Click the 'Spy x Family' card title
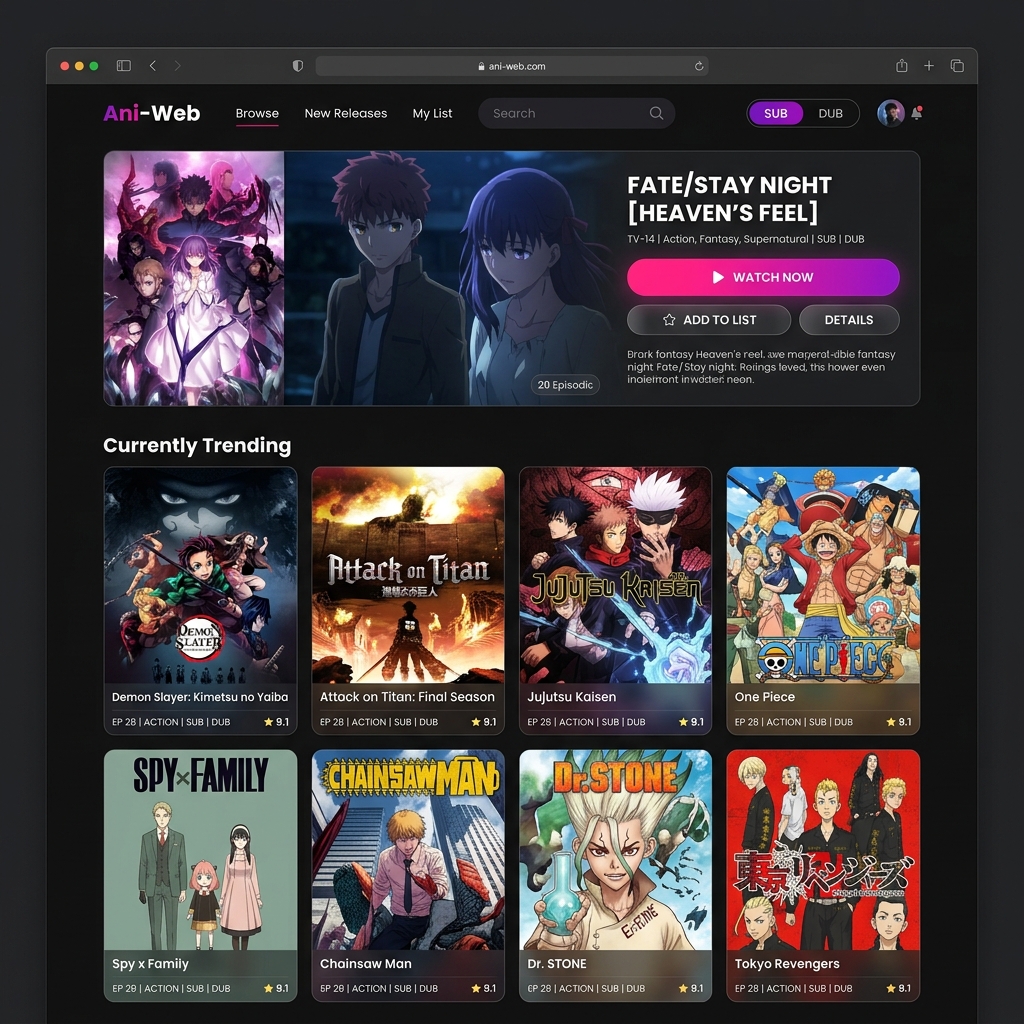The width and height of the screenshot is (1024, 1024). [x=150, y=964]
